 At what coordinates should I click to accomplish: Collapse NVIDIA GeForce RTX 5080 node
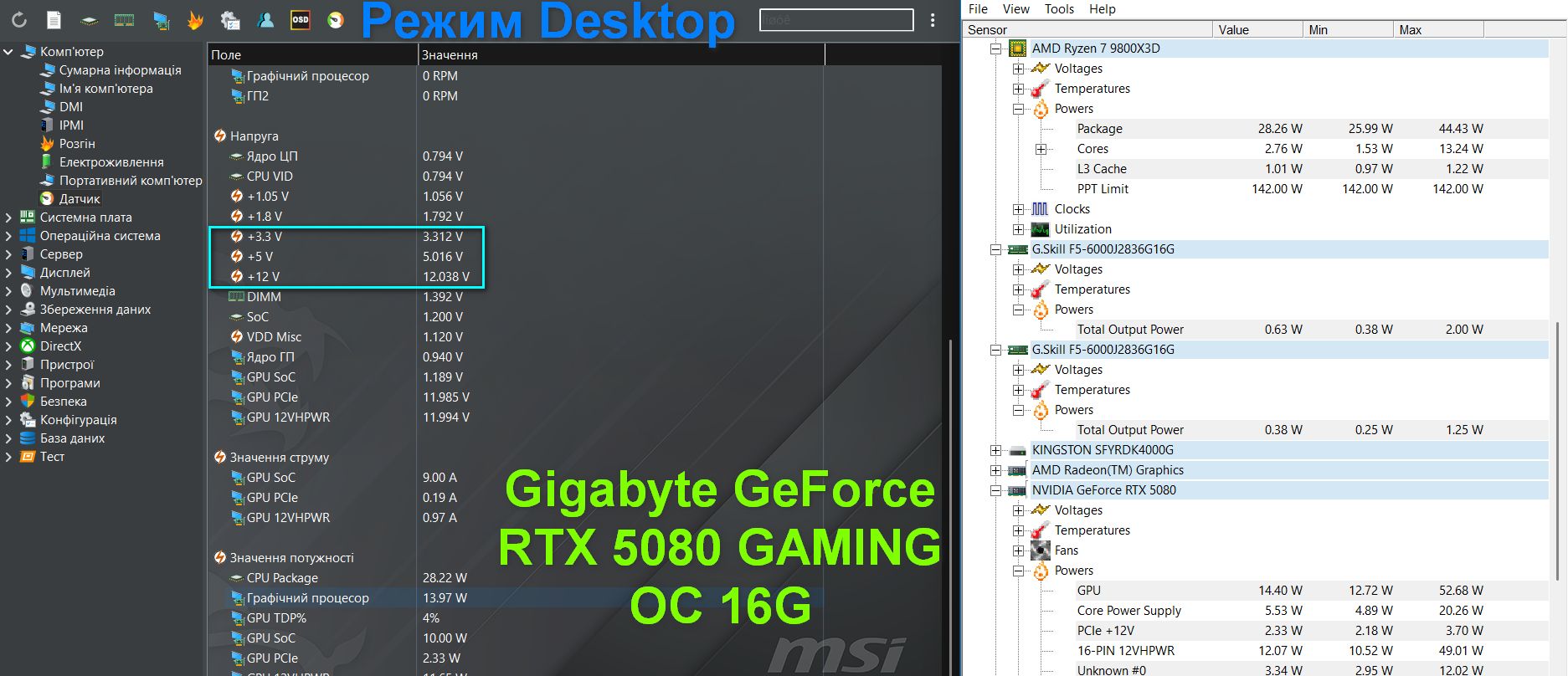tap(995, 490)
